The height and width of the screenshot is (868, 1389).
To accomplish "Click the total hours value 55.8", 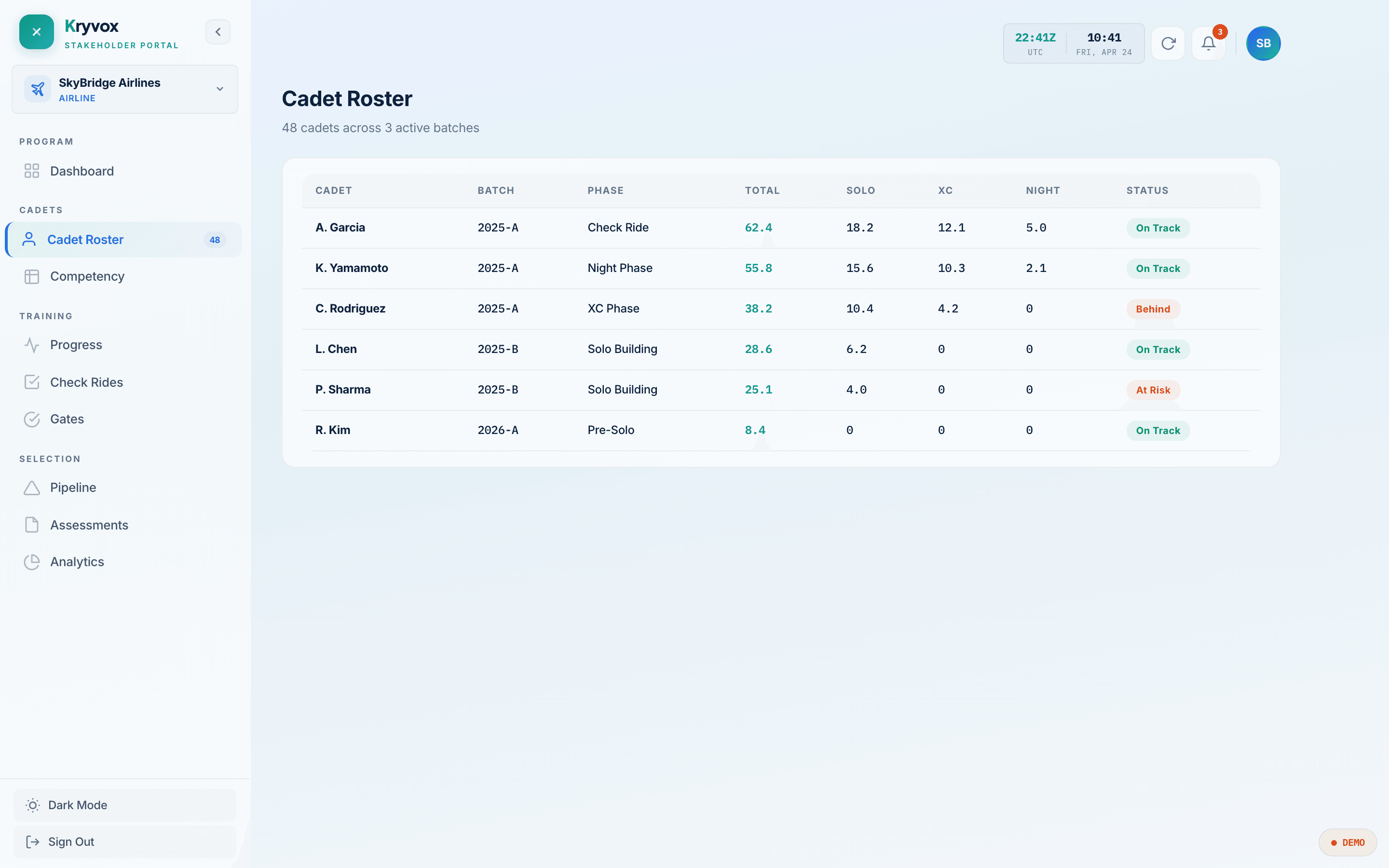I will point(758,268).
